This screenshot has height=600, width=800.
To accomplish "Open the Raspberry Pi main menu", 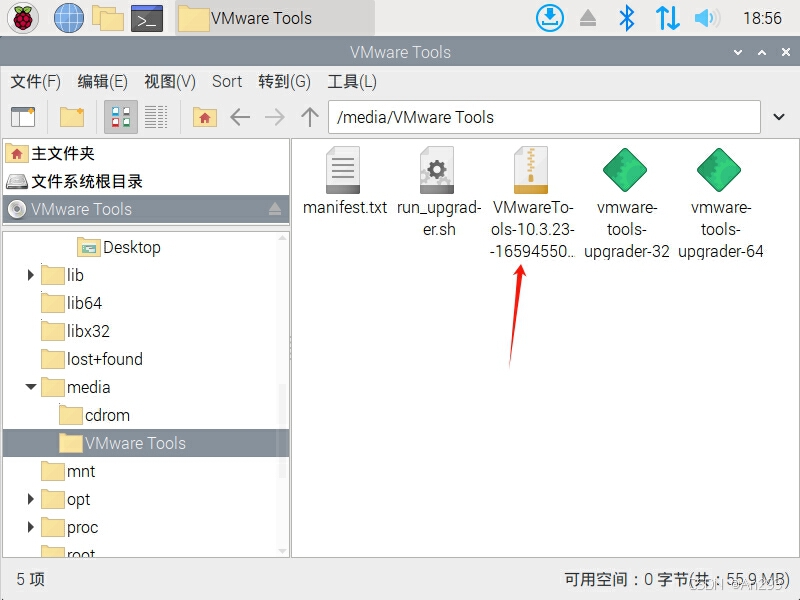I will 23,18.
